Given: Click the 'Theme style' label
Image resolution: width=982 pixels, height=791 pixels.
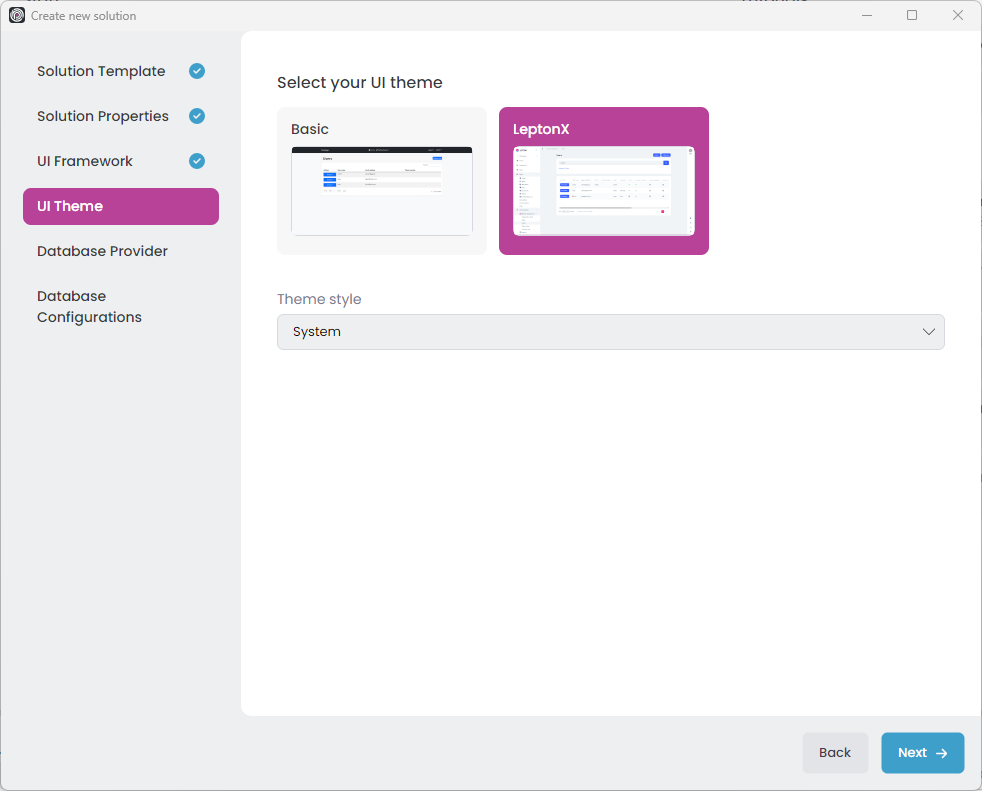Looking at the screenshot, I should (319, 299).
